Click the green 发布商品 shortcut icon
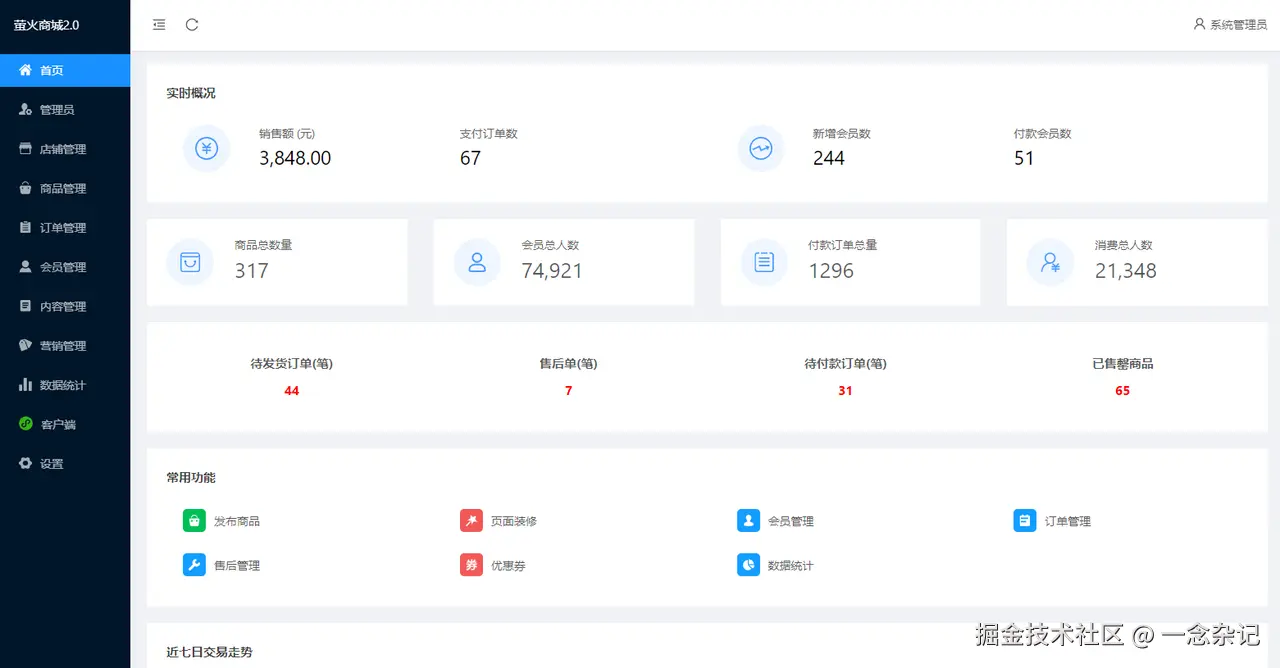1280x668 pixels. (194, 520)
